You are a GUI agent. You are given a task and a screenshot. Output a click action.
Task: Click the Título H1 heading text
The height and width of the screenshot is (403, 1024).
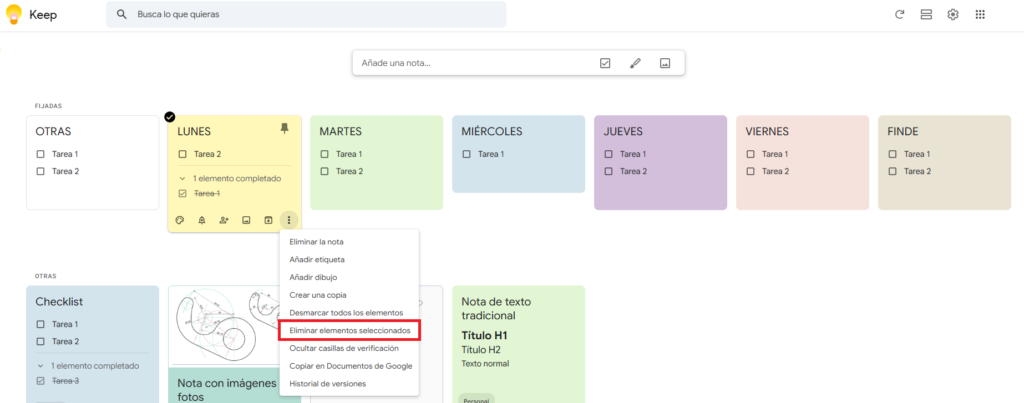click(x=485, y=336)
